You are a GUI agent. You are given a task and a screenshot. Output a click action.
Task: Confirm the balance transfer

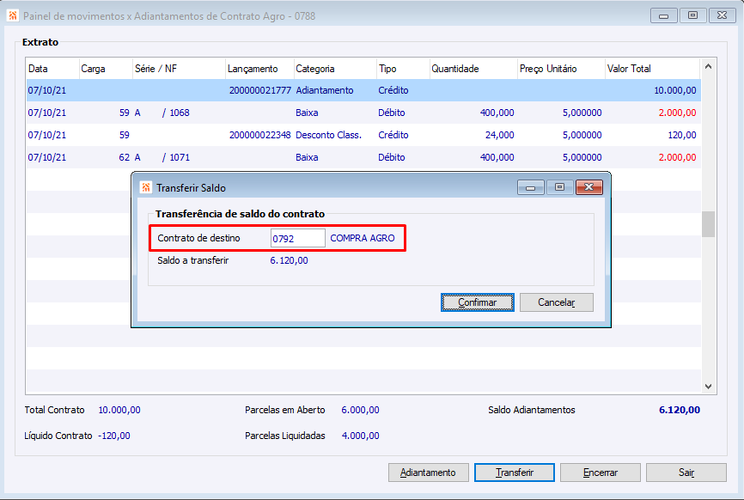point(477,302)
